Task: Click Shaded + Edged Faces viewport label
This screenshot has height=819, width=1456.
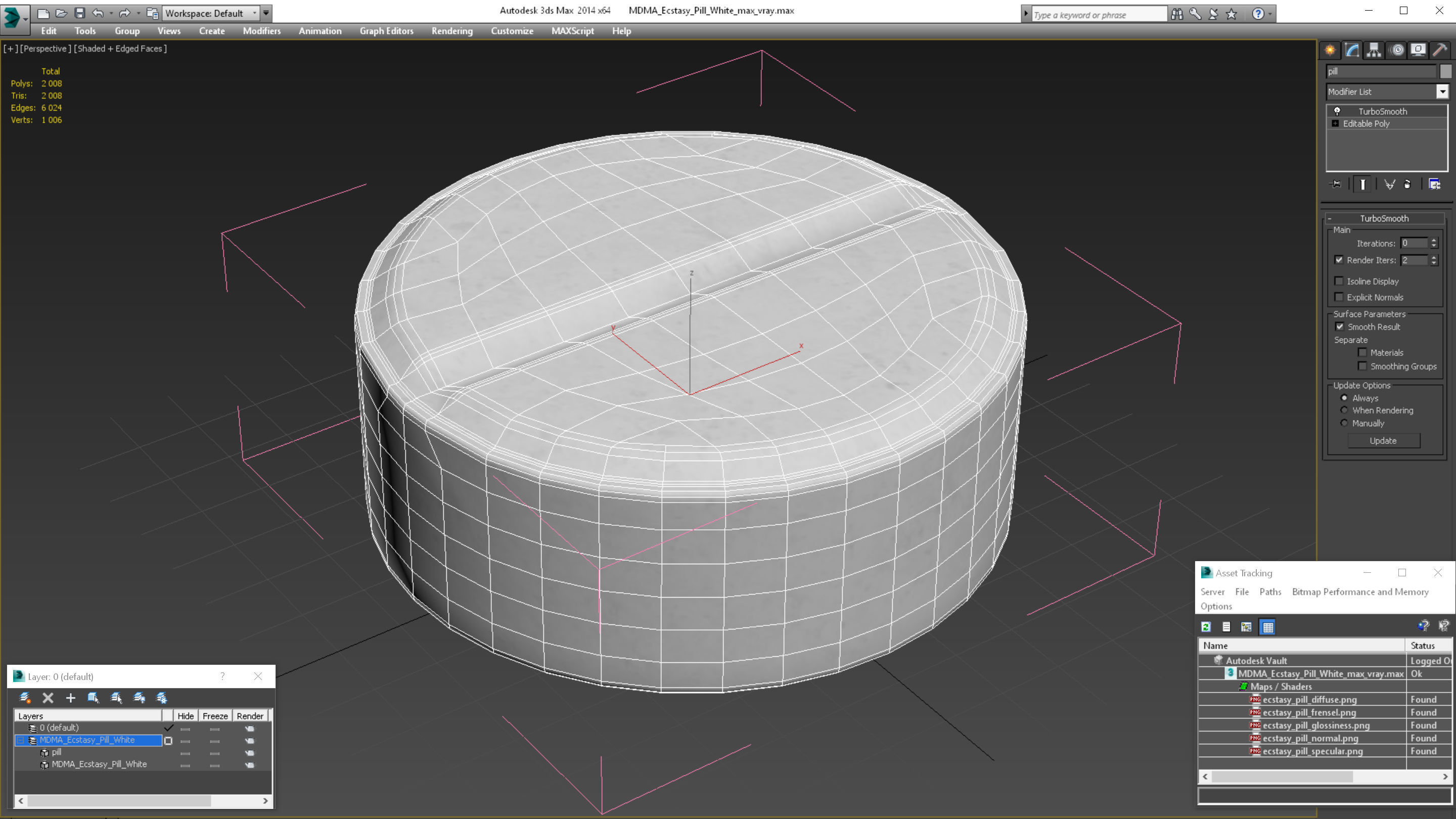Action: (120, 49)
